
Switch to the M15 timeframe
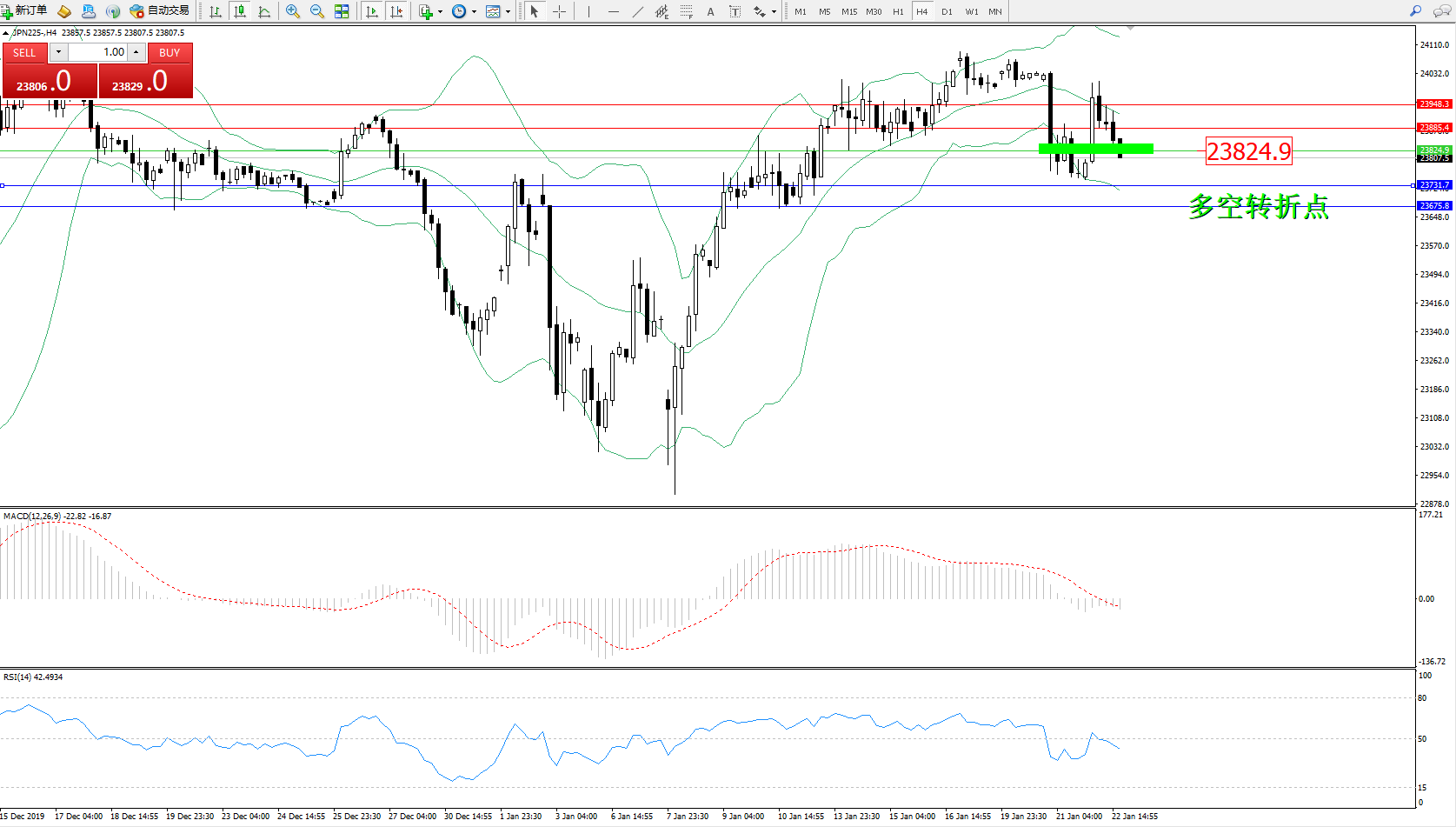coord(848,11)
